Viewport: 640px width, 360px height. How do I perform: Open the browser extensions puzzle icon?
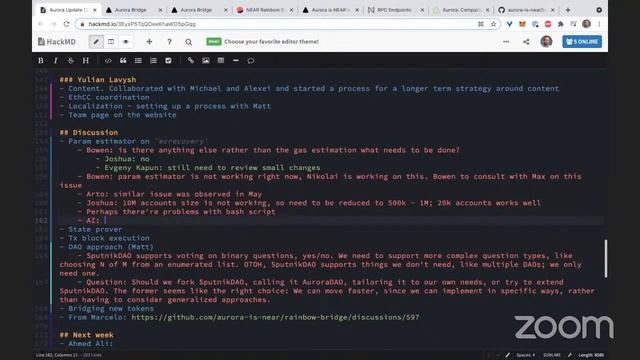pos(561,24)
